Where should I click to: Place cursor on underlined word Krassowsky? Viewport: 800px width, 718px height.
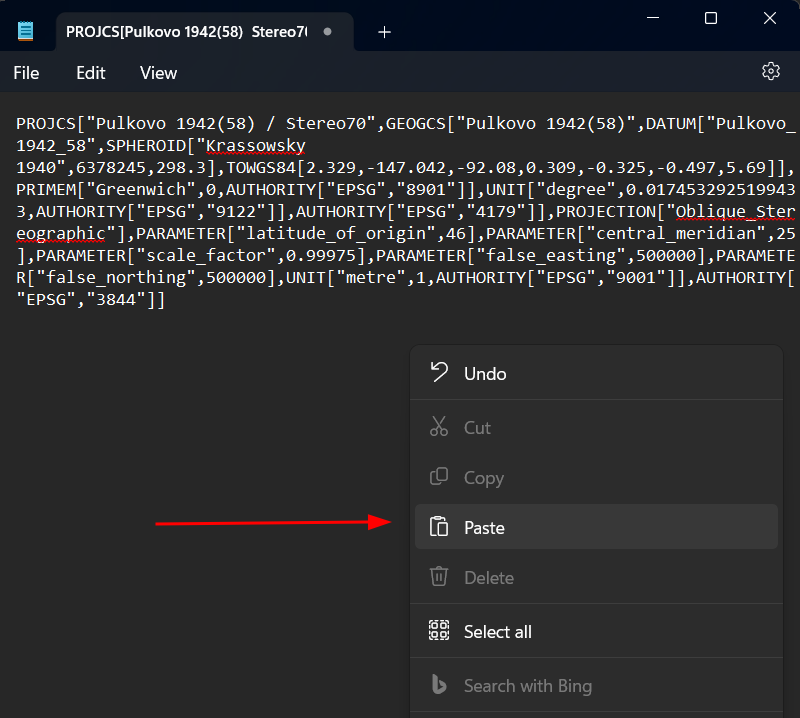click(x=255, y=145)
